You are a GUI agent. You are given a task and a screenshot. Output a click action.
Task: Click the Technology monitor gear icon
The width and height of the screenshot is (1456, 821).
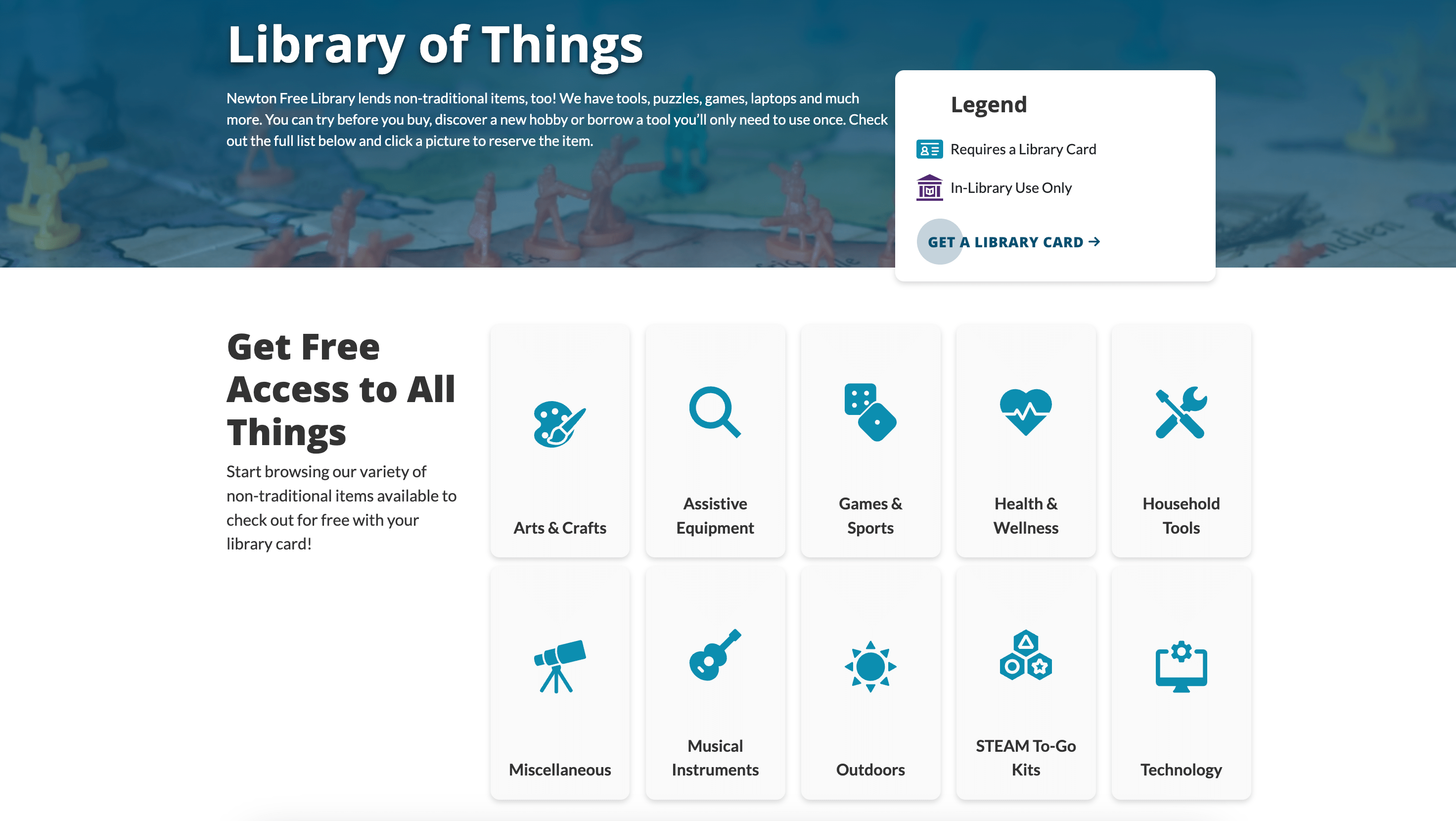click(x=1181, y=666)
